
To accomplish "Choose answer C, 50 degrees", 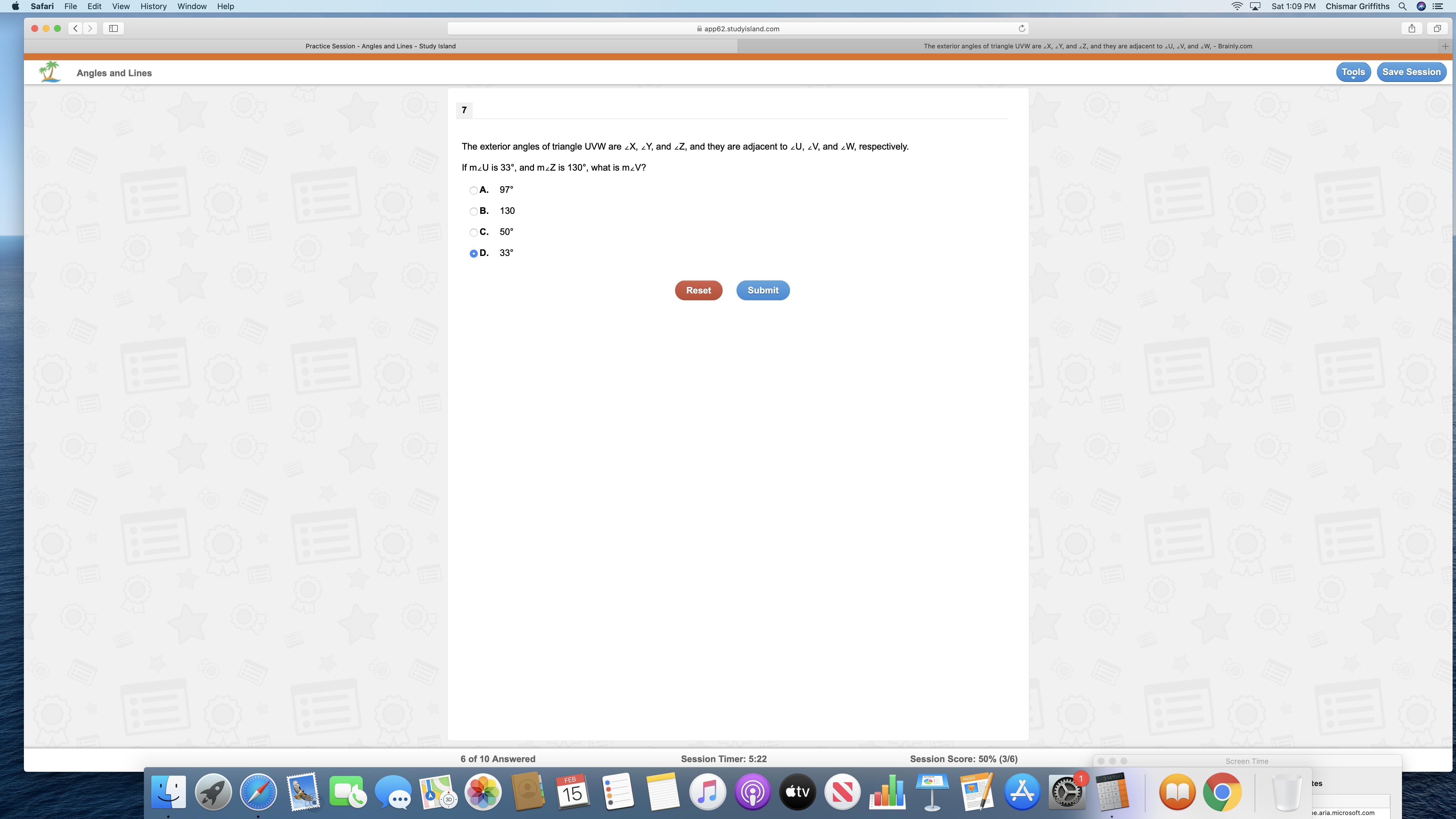I will 474,232.
